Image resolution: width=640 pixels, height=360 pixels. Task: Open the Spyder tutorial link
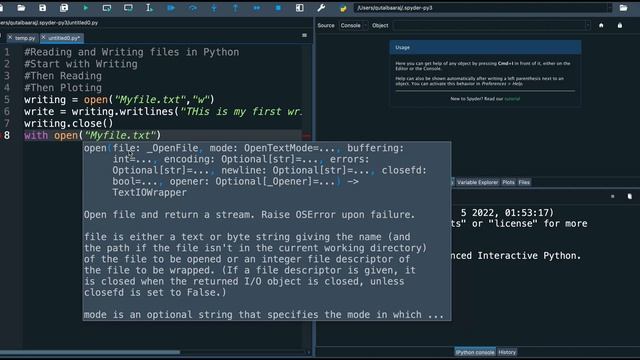coord(512,99)
